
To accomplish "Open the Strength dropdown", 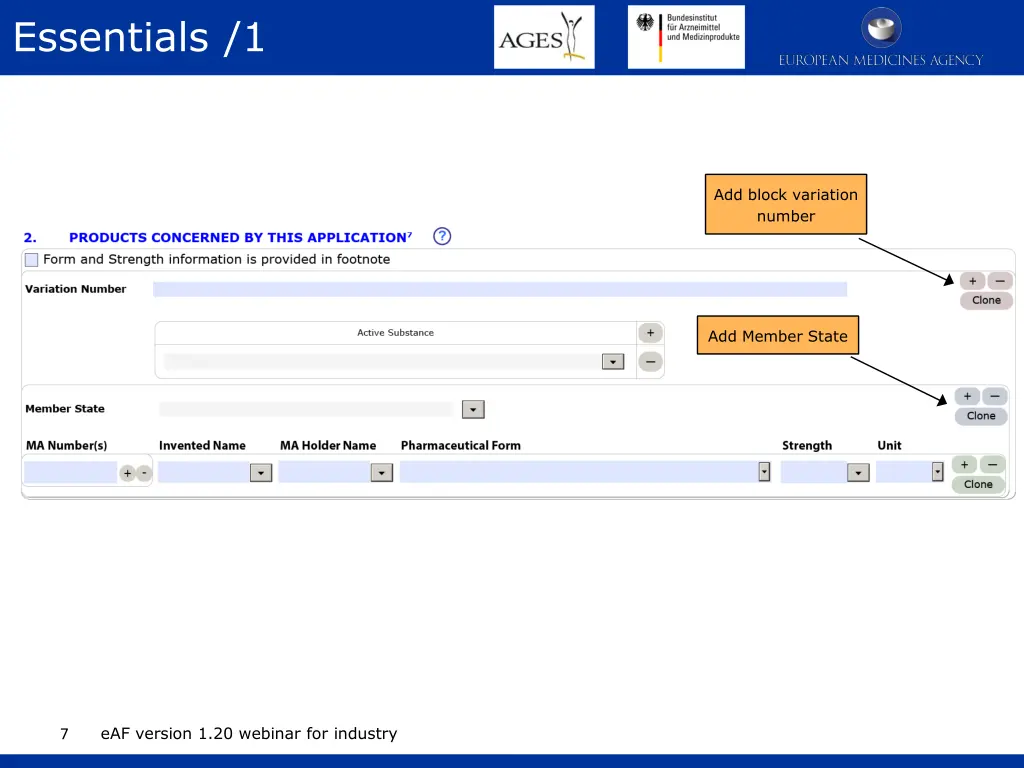I will coord(858,473).
